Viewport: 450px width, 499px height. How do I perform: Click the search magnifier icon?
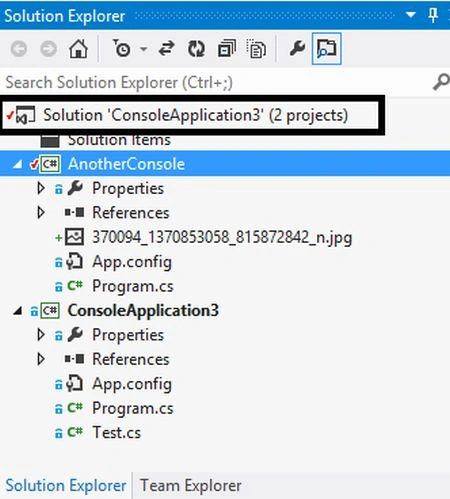[x=441, y=82]
